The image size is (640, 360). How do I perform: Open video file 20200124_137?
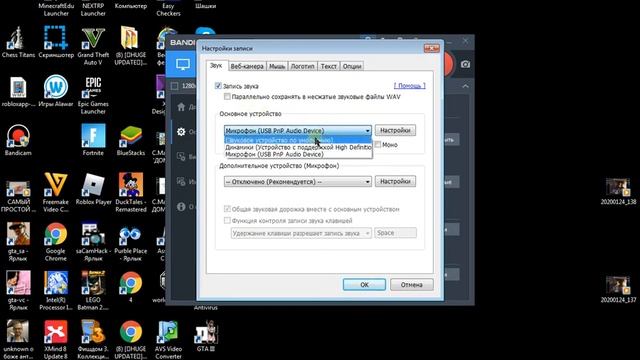point(618,289)
